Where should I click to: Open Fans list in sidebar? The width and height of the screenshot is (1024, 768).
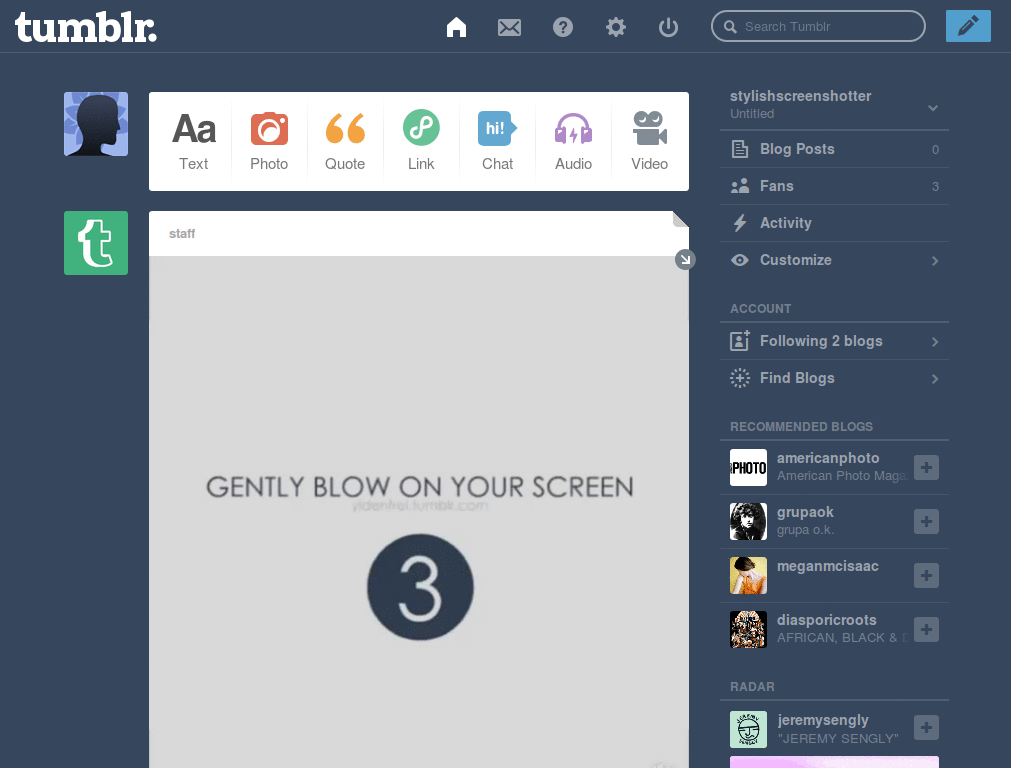(834, 186)
